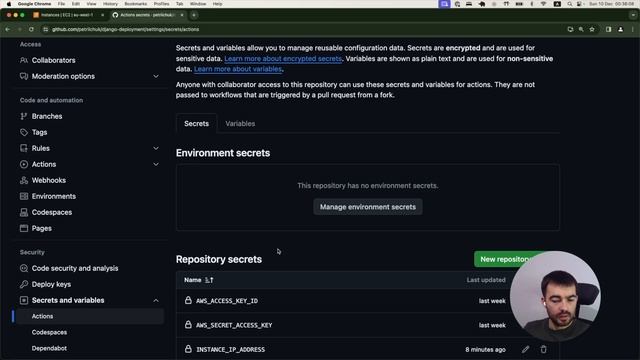The height and width of the screenshot is (360, 640).
Task: Click the github.com address bar URL
Action: 125,29
